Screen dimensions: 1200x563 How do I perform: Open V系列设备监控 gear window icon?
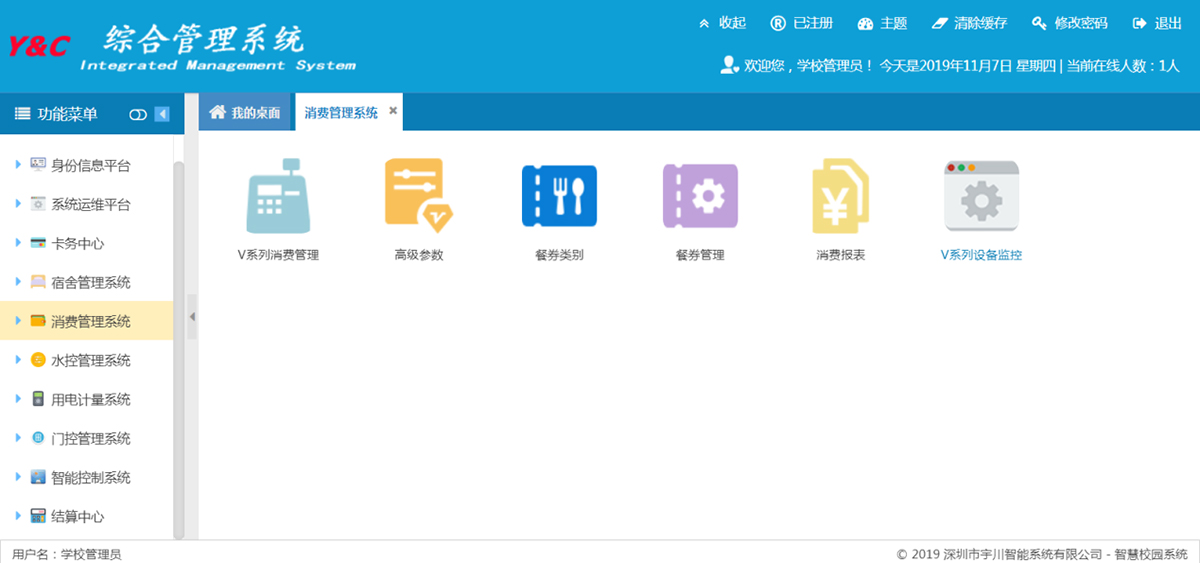click(x=981, y=196)
